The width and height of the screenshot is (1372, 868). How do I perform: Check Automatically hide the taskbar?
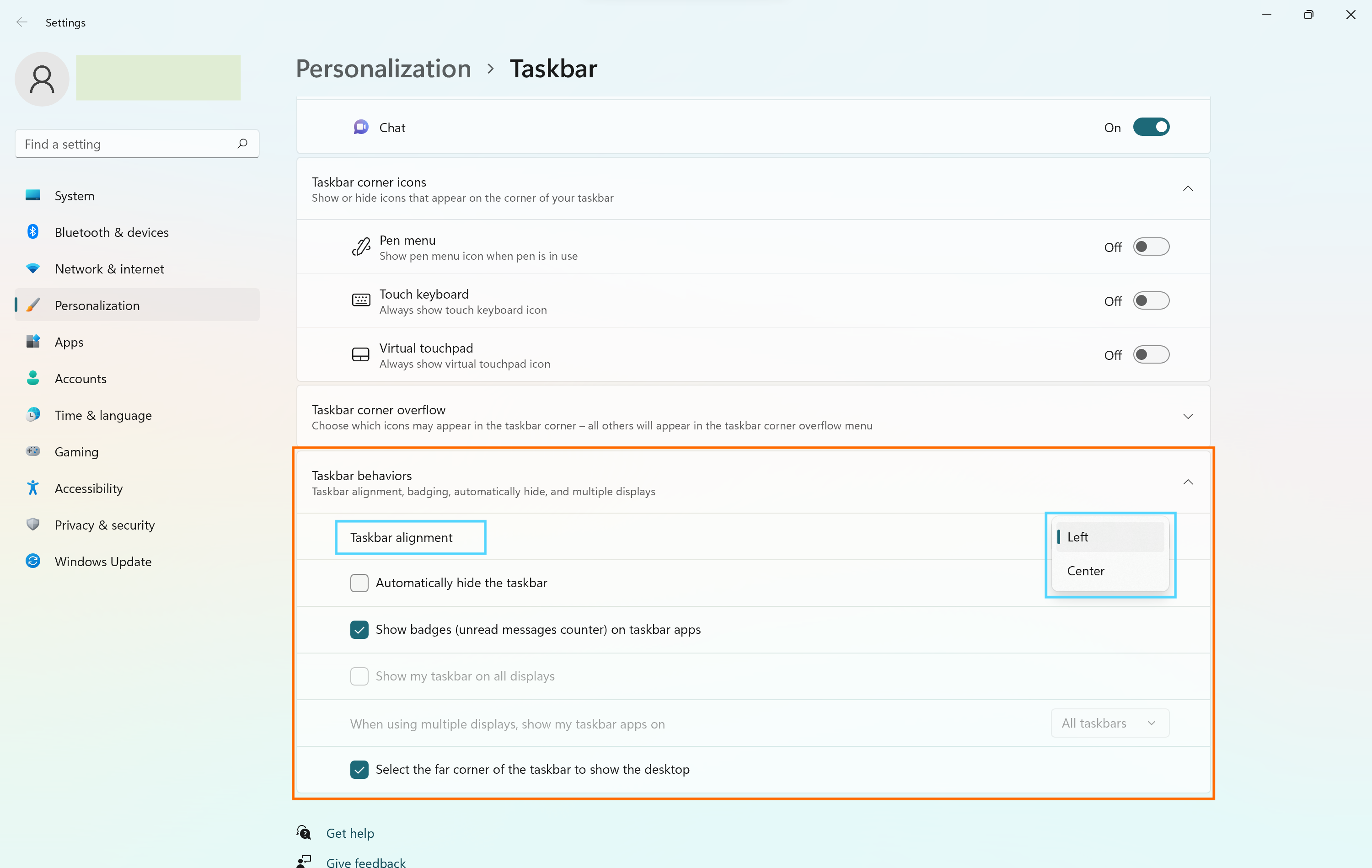[359, 583]
